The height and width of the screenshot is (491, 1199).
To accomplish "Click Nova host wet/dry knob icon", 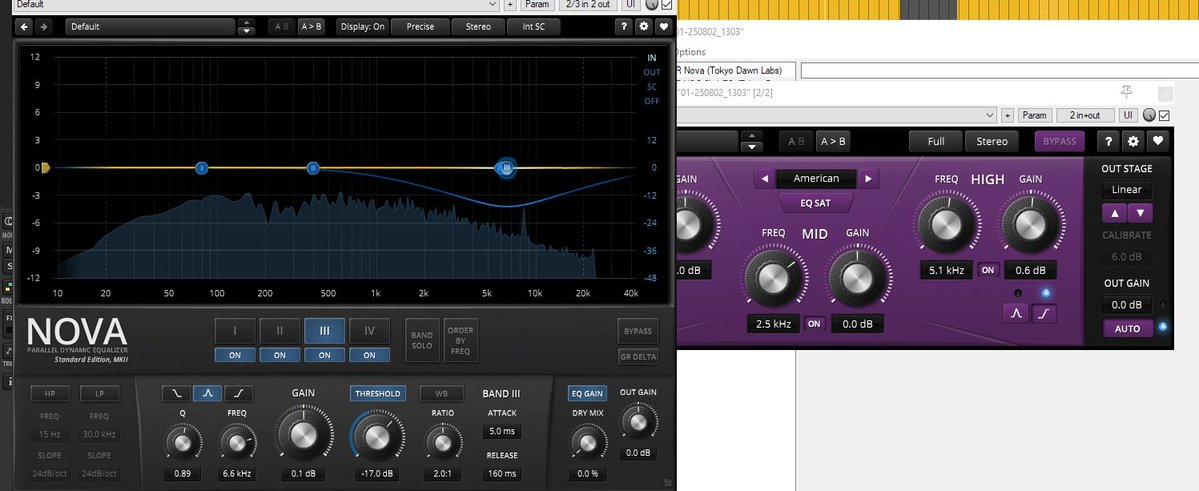I will coord(651,5).
